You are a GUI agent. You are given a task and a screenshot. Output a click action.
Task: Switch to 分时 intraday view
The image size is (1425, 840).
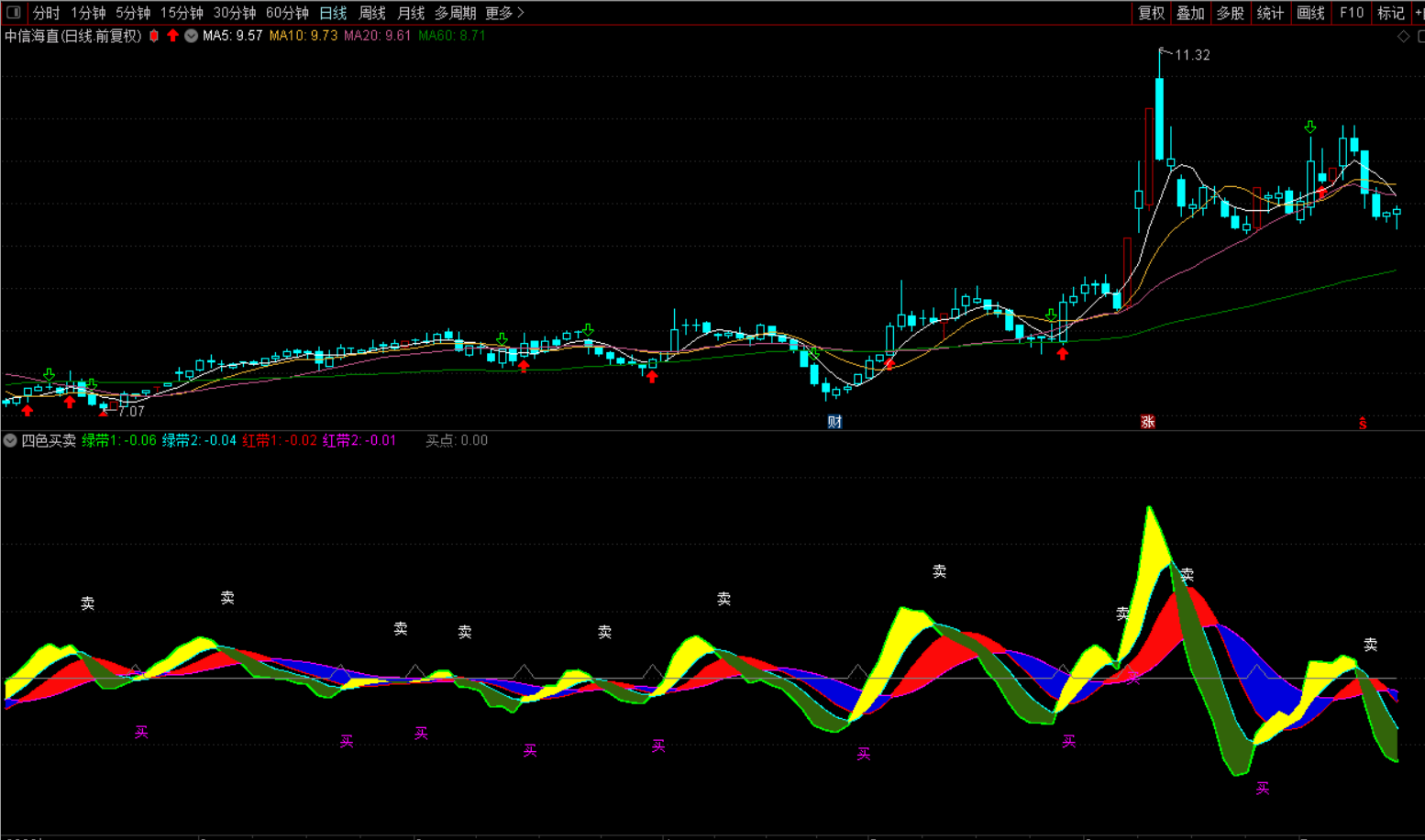click(46, 13)
